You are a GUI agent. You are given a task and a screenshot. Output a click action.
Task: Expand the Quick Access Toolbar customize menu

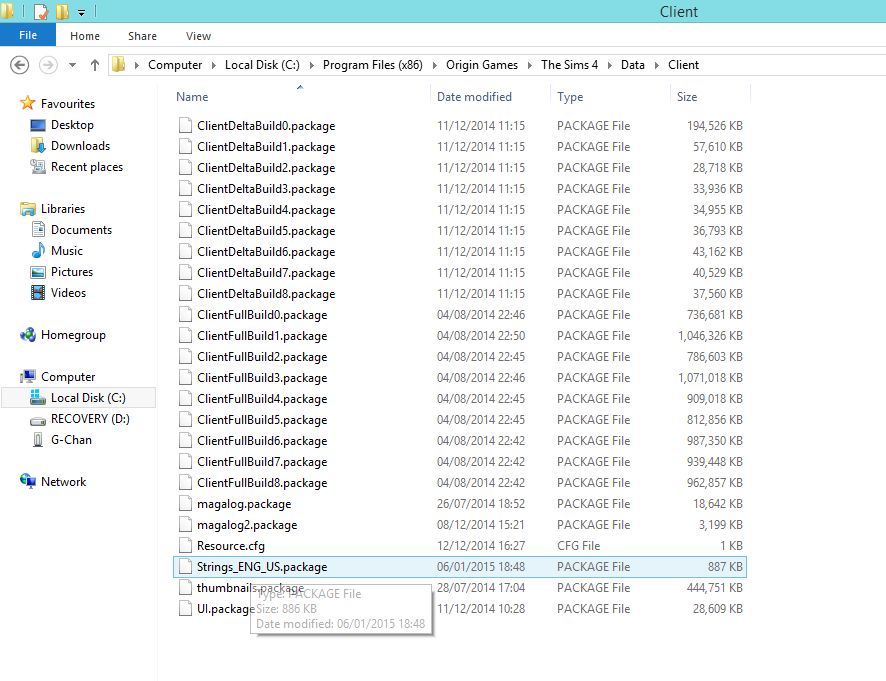tap(81, 12)
